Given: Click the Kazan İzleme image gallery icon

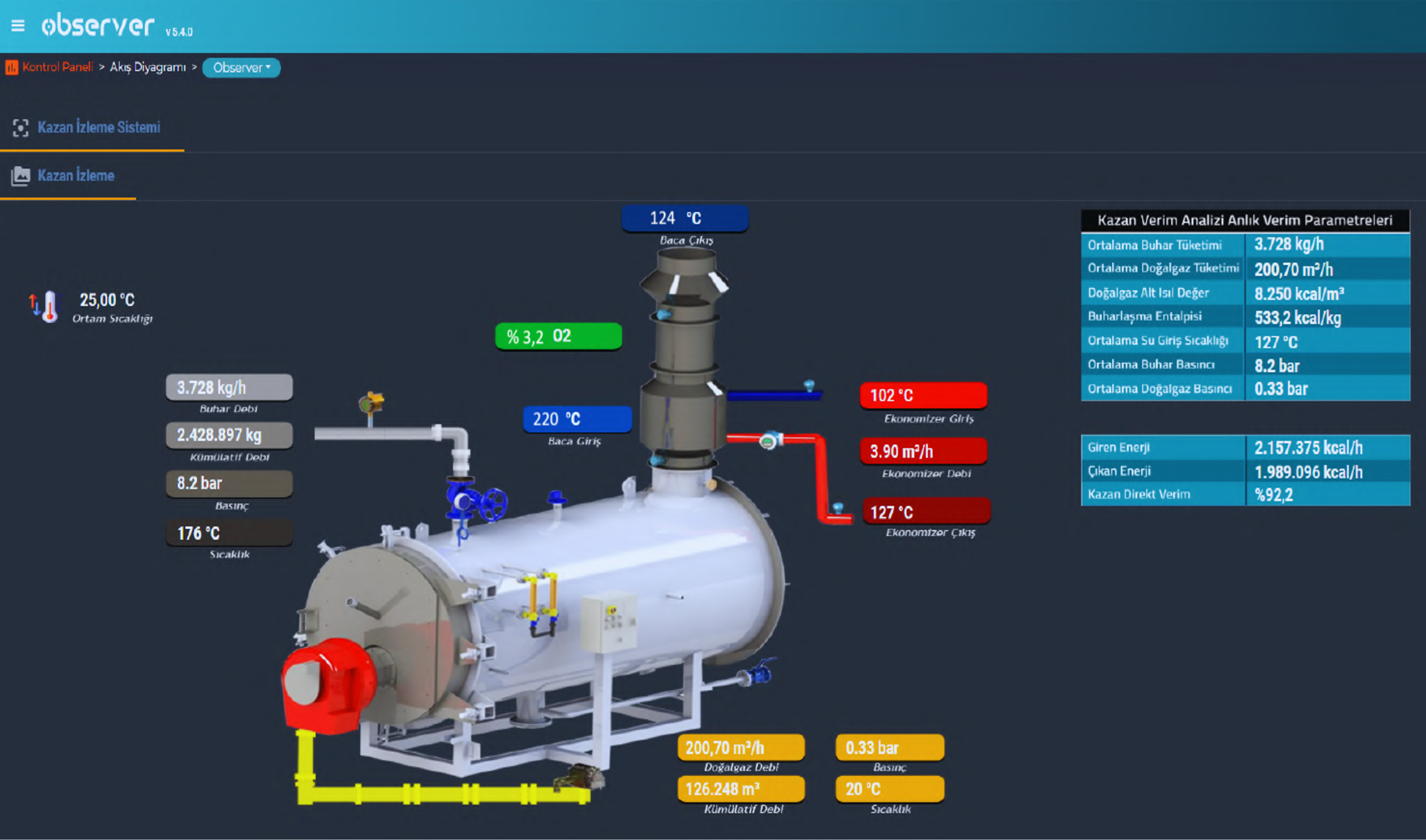Looking at the screenshot, I should pyautogui.click(x=20, y=176).
